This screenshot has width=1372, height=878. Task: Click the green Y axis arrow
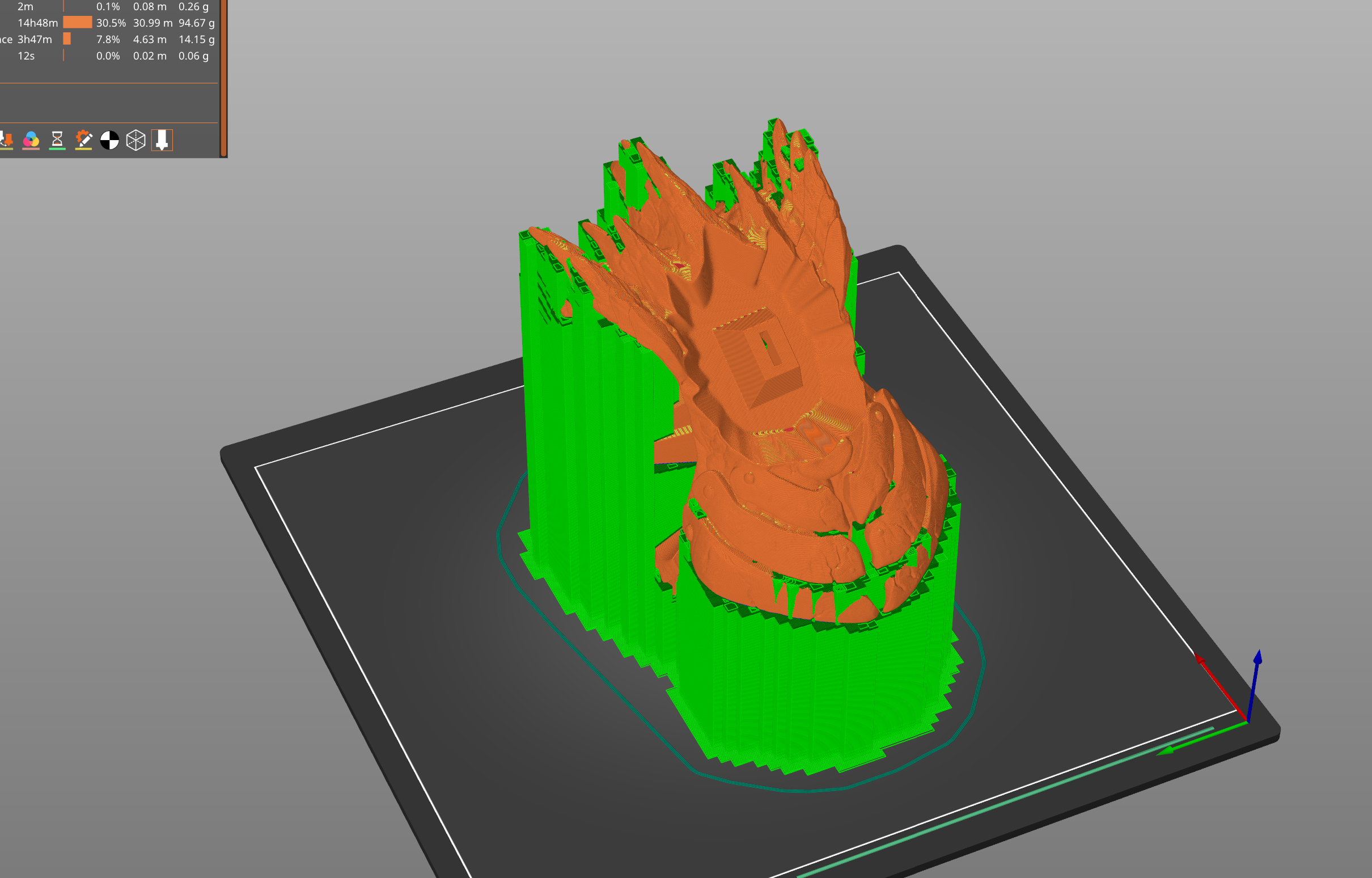click(1201, 738)
